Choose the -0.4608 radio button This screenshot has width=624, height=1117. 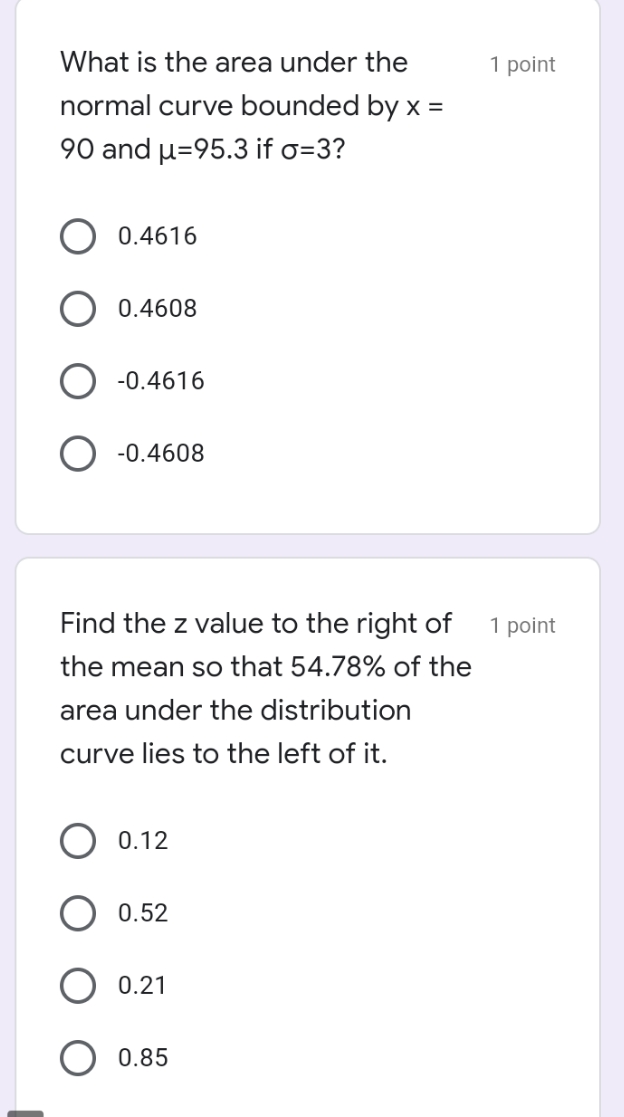pos(77,453)
